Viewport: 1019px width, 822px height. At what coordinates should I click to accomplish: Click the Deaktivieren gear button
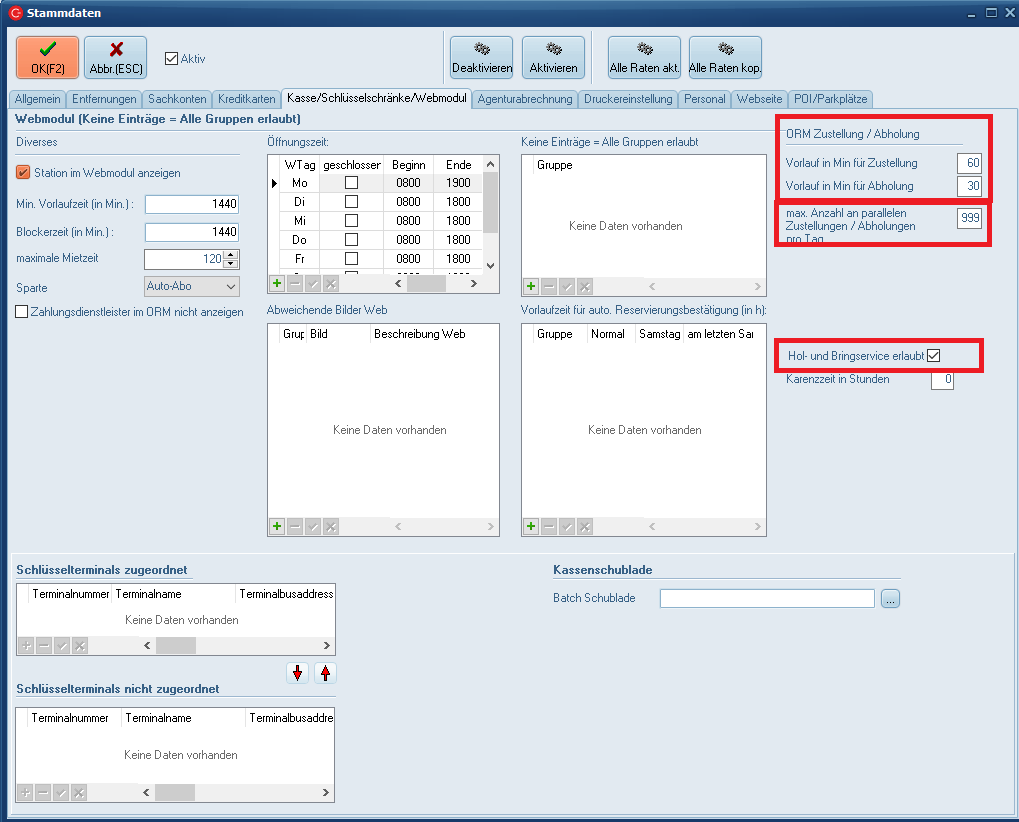tap(481, 57)
